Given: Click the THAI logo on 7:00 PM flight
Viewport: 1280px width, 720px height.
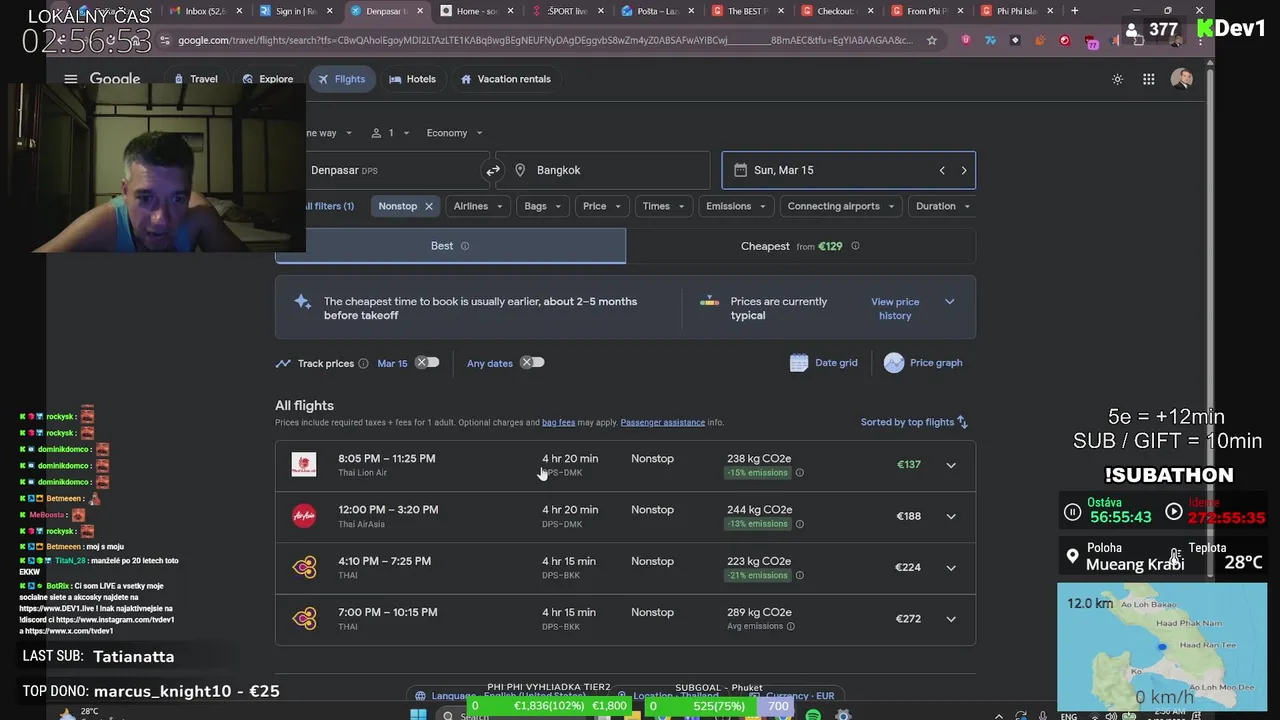Looking at the screenshot, I should (x=304, y=618).
